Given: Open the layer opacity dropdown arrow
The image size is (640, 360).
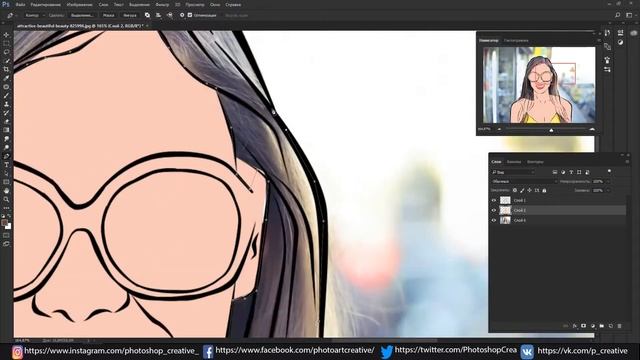Looking at the screenshot, I should [608, 181].
